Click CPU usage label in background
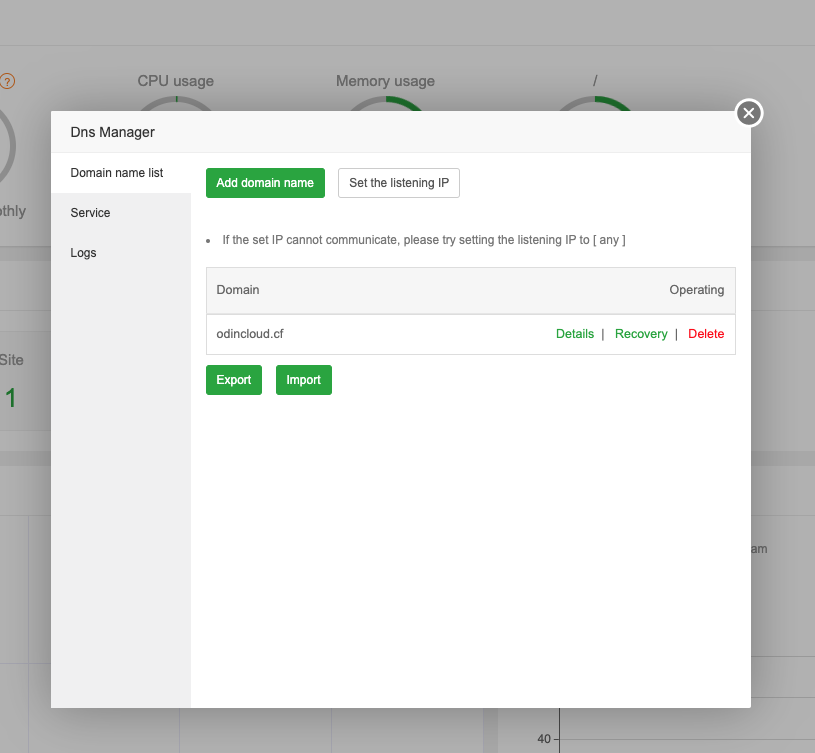The width and height of the screenshot is (815, 753). [176, 81]
